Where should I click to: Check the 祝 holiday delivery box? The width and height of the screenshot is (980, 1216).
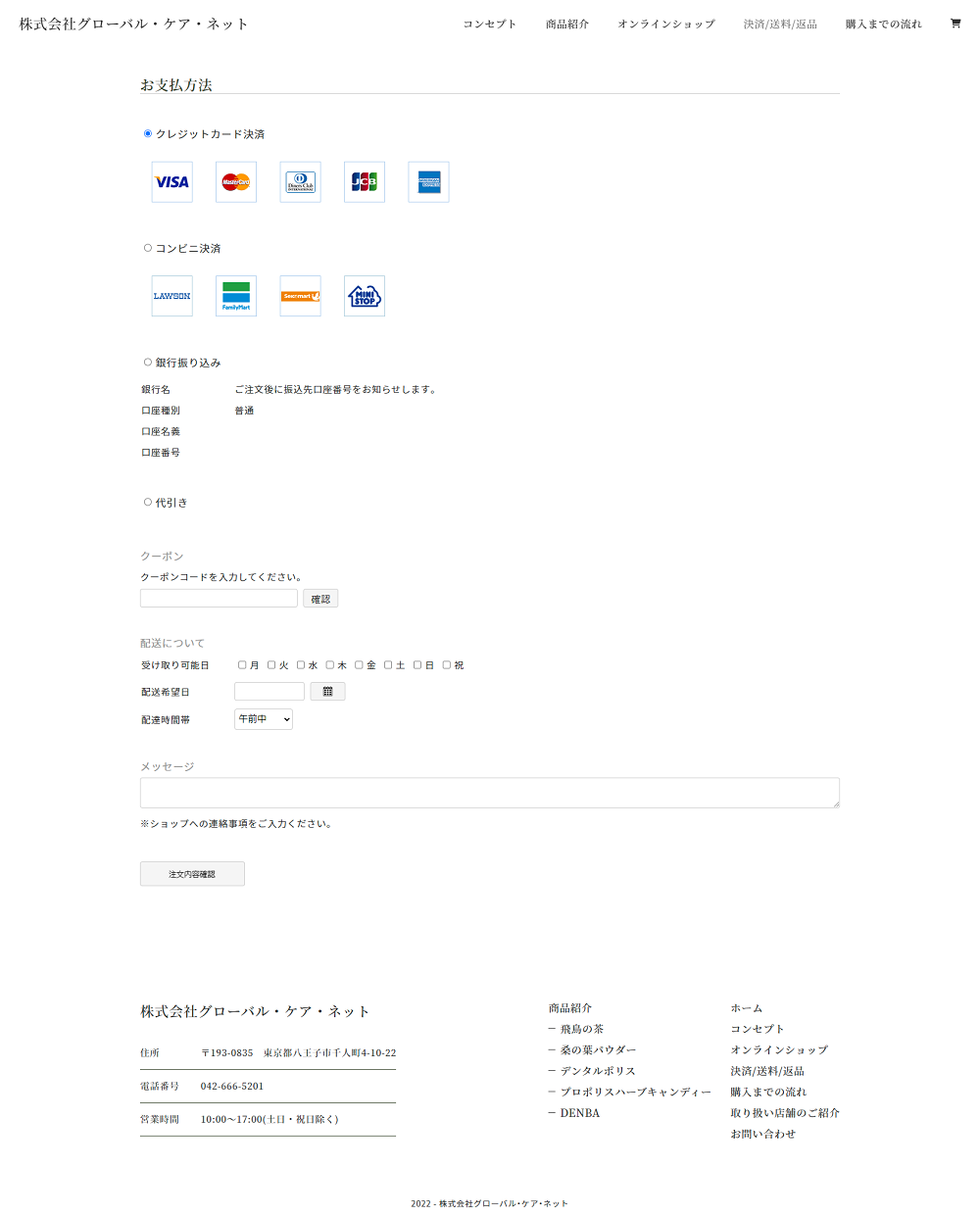[447, 665]
